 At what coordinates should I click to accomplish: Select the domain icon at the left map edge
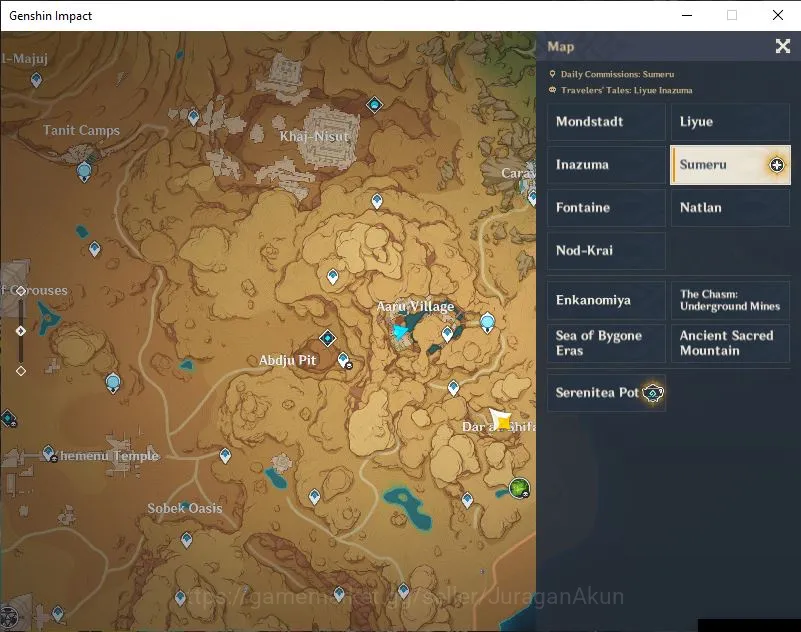[x=8, y=419]
